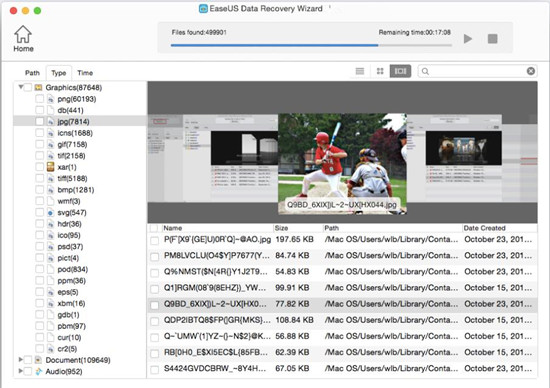
Task: Select the row starting with Q1]RGM(08`9
Action: point(342,288)
